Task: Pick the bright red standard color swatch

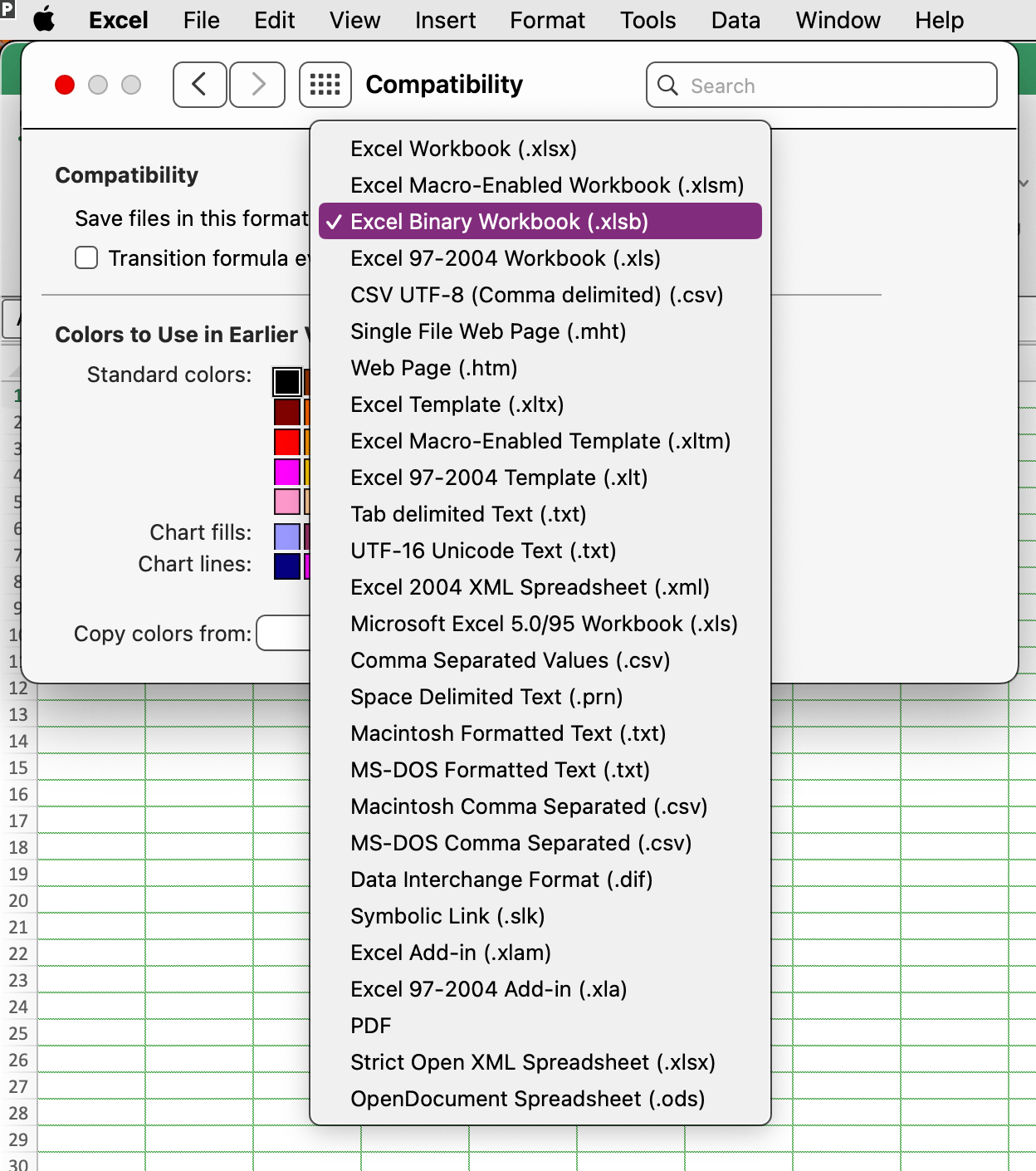Action: pyautogui.click(x=287, y=442)
